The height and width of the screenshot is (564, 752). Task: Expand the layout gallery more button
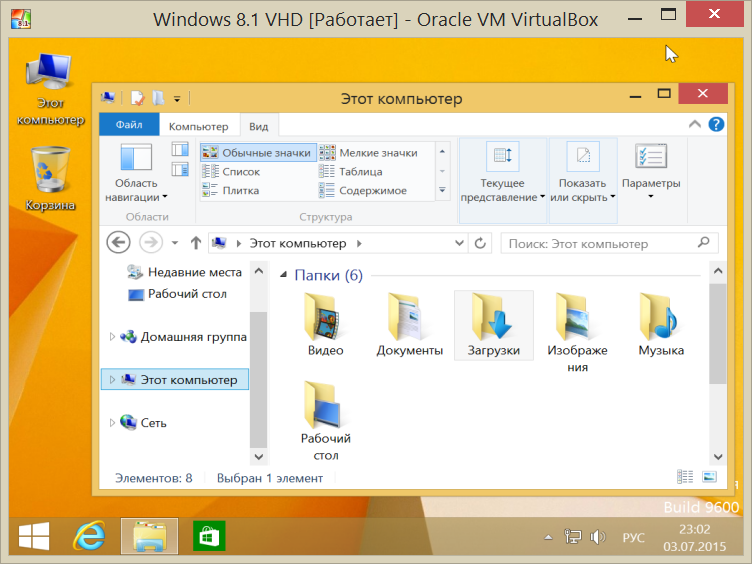point(442,190)
